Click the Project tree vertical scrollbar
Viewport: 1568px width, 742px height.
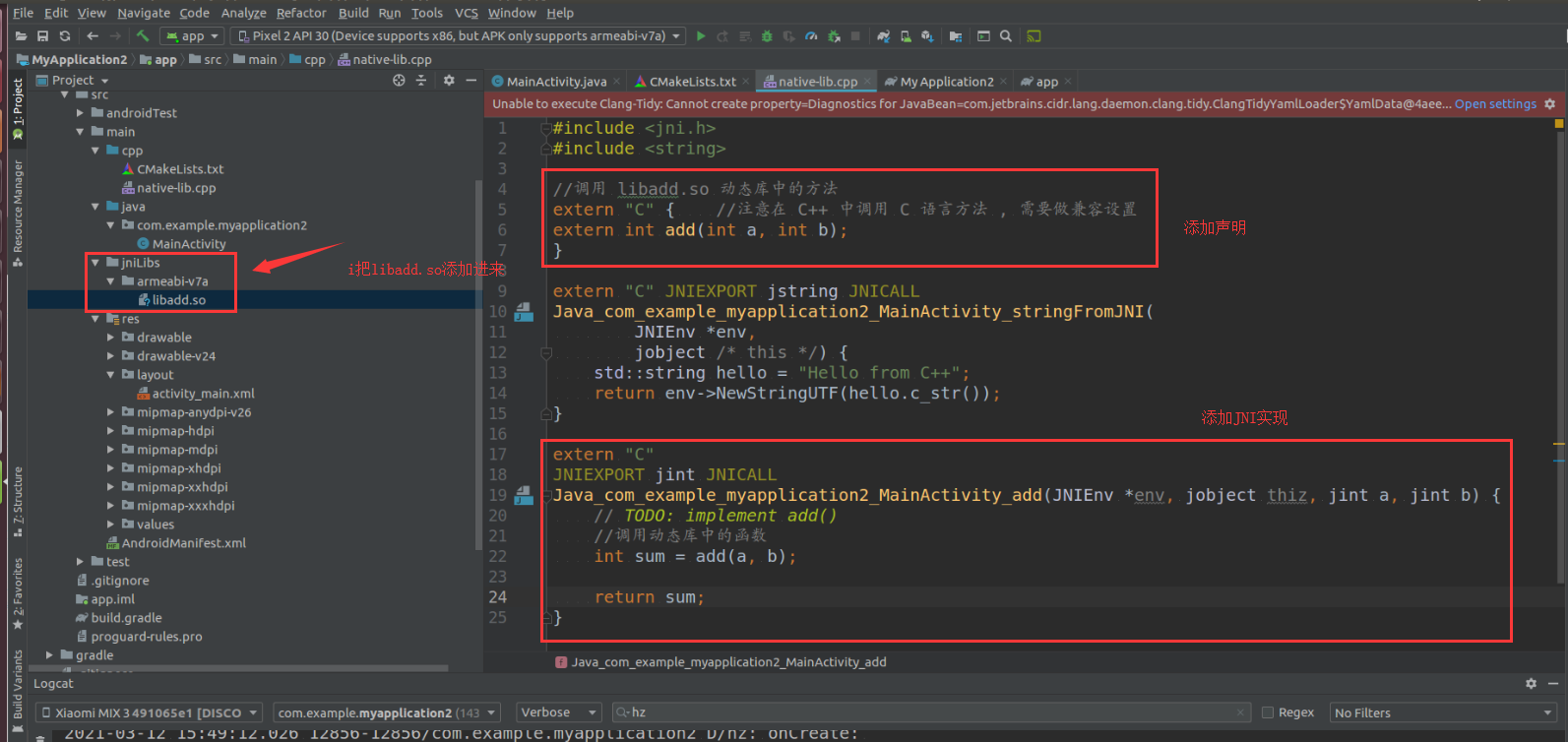pyautogui.click(x=478, y=364)
